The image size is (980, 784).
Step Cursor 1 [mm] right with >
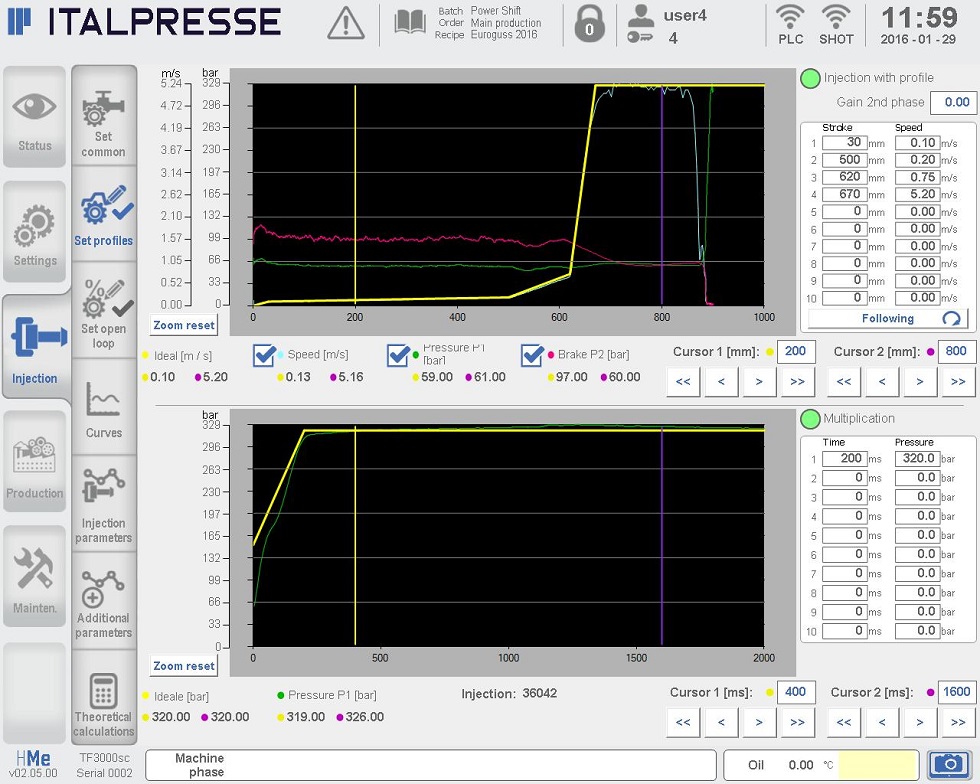pyautogui.click(x=759, y=381)
